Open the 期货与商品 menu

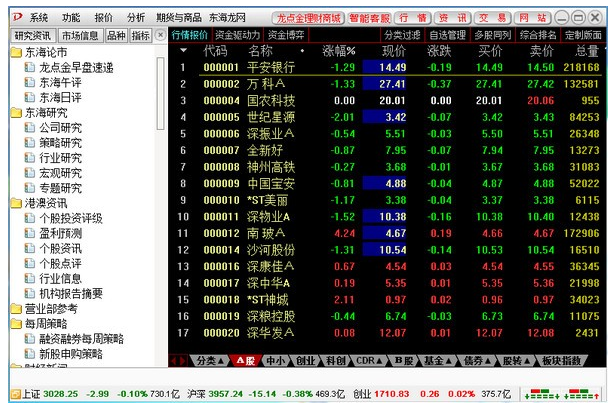click(x=179, y=18)
